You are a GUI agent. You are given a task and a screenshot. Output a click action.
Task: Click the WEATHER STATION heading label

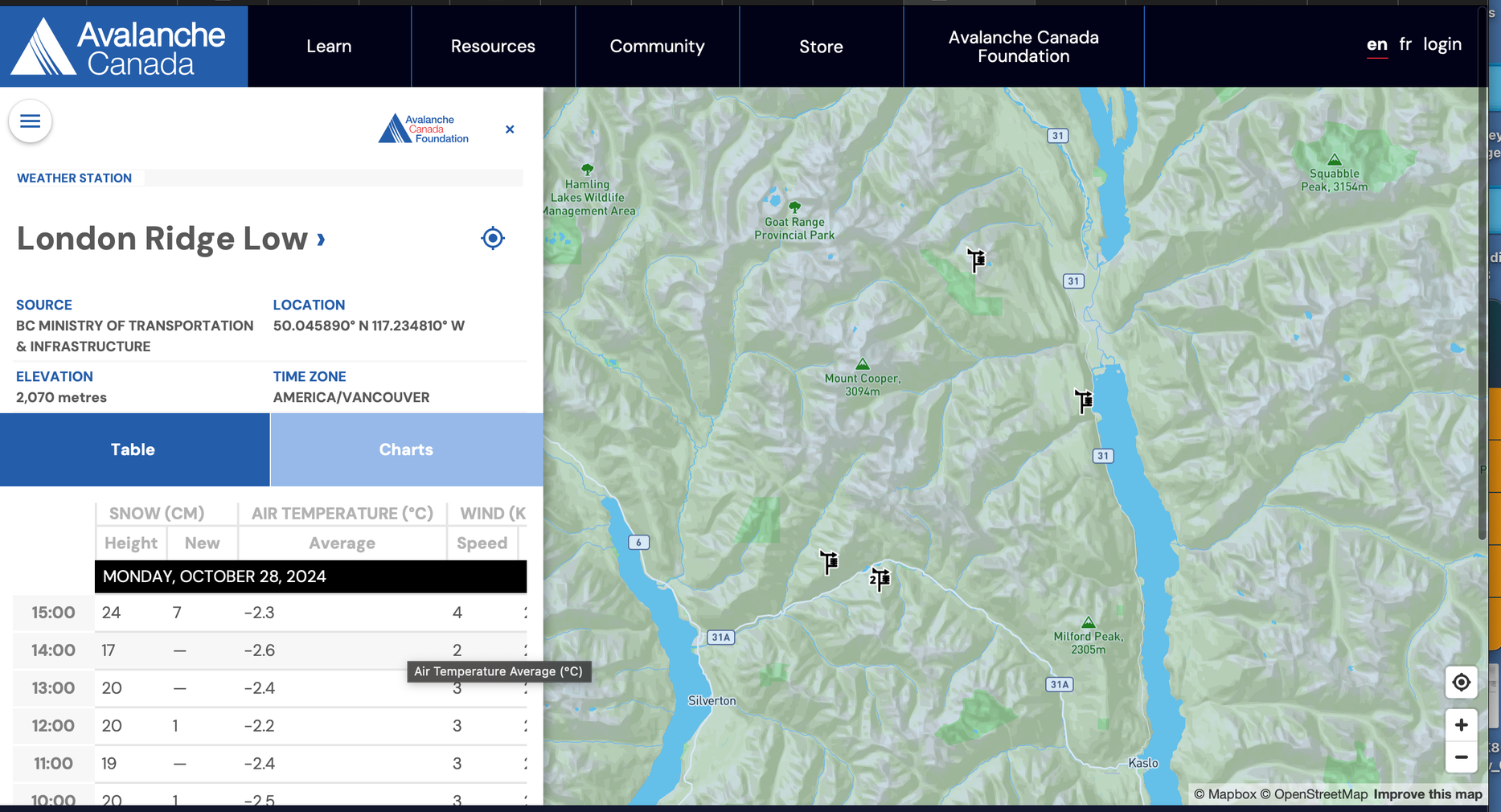click(x=74, y=178)
